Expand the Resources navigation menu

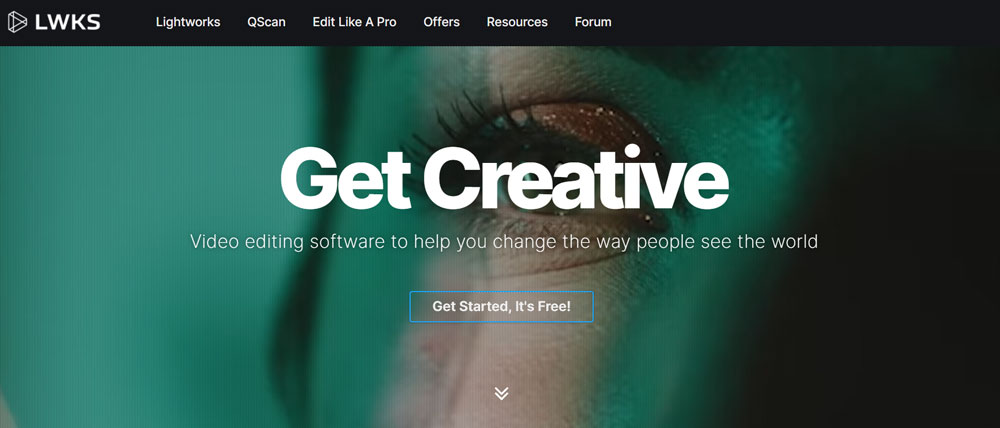(x=517, y=22)
